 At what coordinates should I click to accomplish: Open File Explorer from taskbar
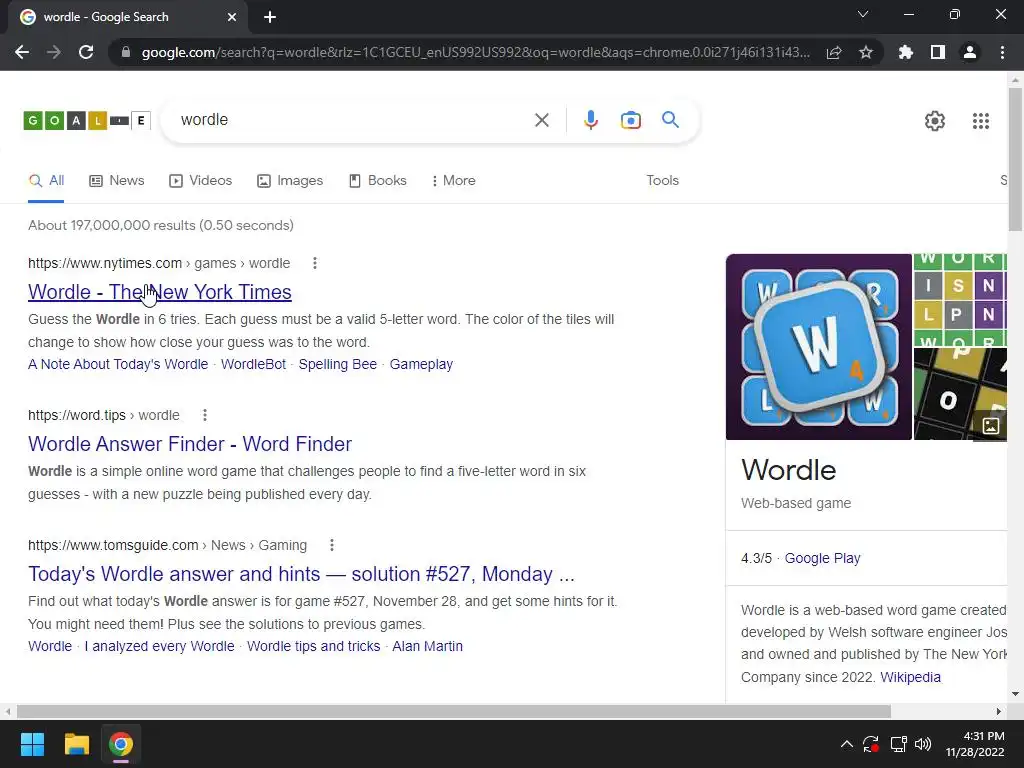pyautogui.click(x=76, y=744)
